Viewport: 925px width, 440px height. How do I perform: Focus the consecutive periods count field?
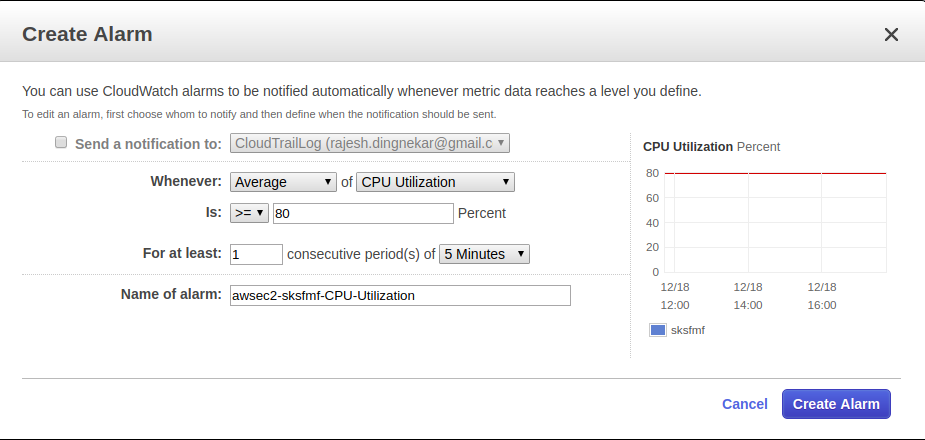pyautogui.click(x=256, y=254)
